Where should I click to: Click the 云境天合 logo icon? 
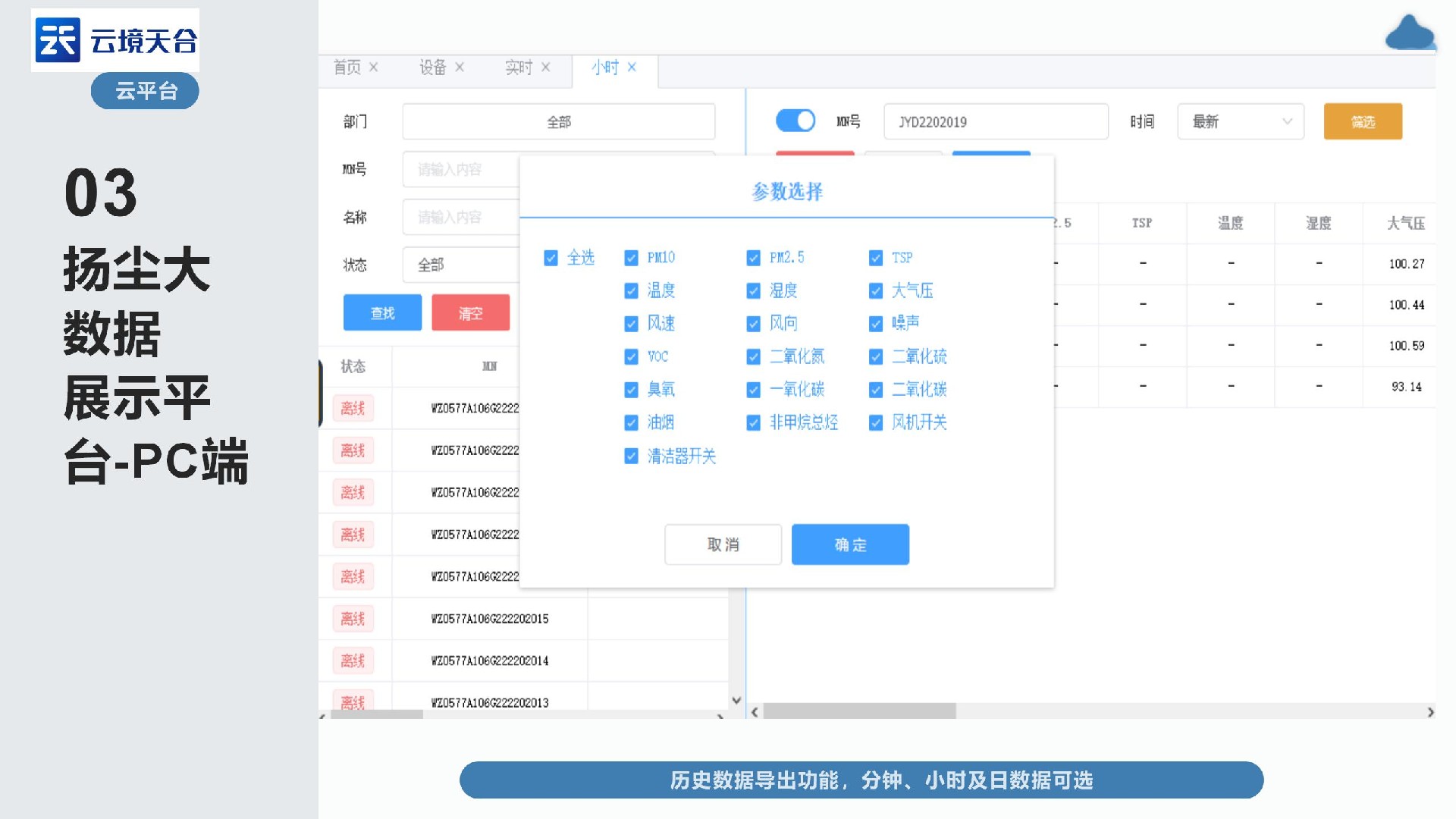[x=58, y=39]
